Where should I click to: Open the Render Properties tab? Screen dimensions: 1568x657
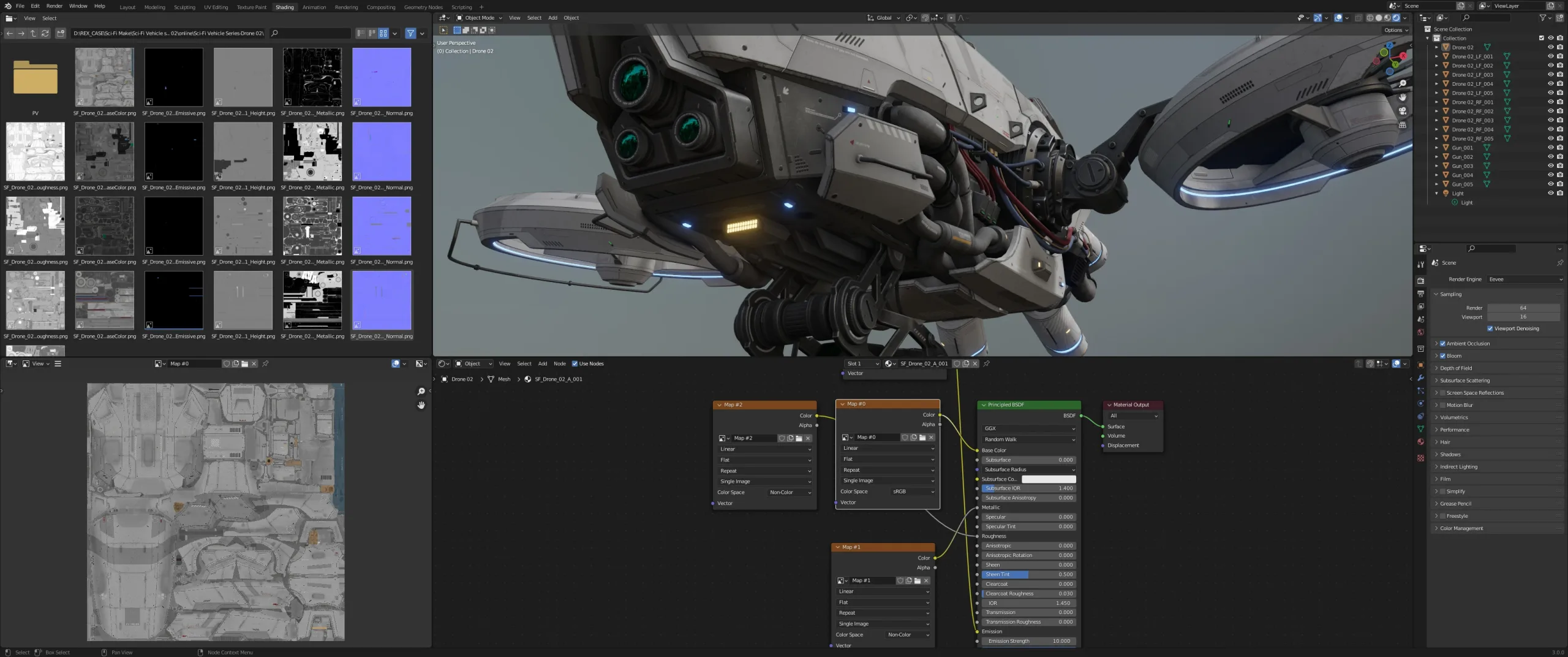coord(1421,281)
